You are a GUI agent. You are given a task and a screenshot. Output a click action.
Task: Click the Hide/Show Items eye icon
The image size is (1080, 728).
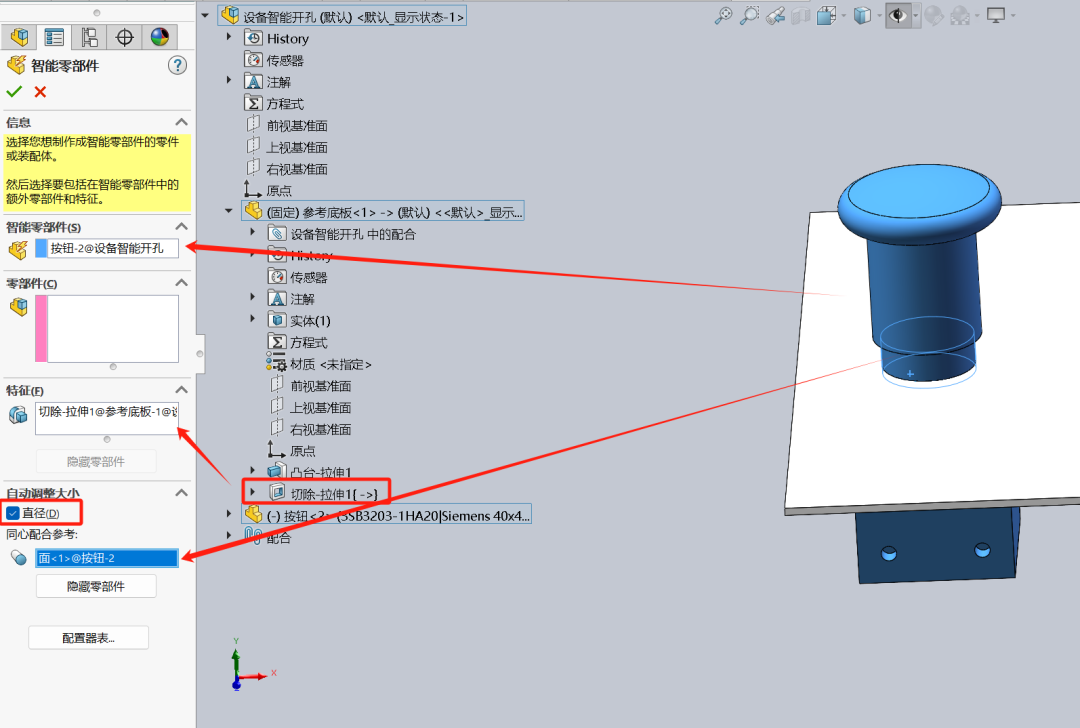897,16
